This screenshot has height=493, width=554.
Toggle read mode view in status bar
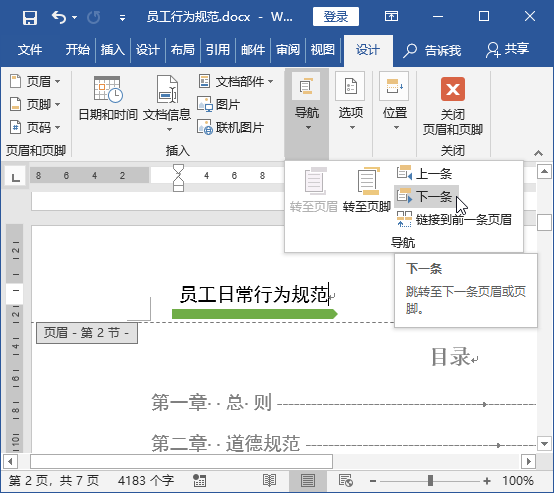pyautogui.click(x=269, y=481)
